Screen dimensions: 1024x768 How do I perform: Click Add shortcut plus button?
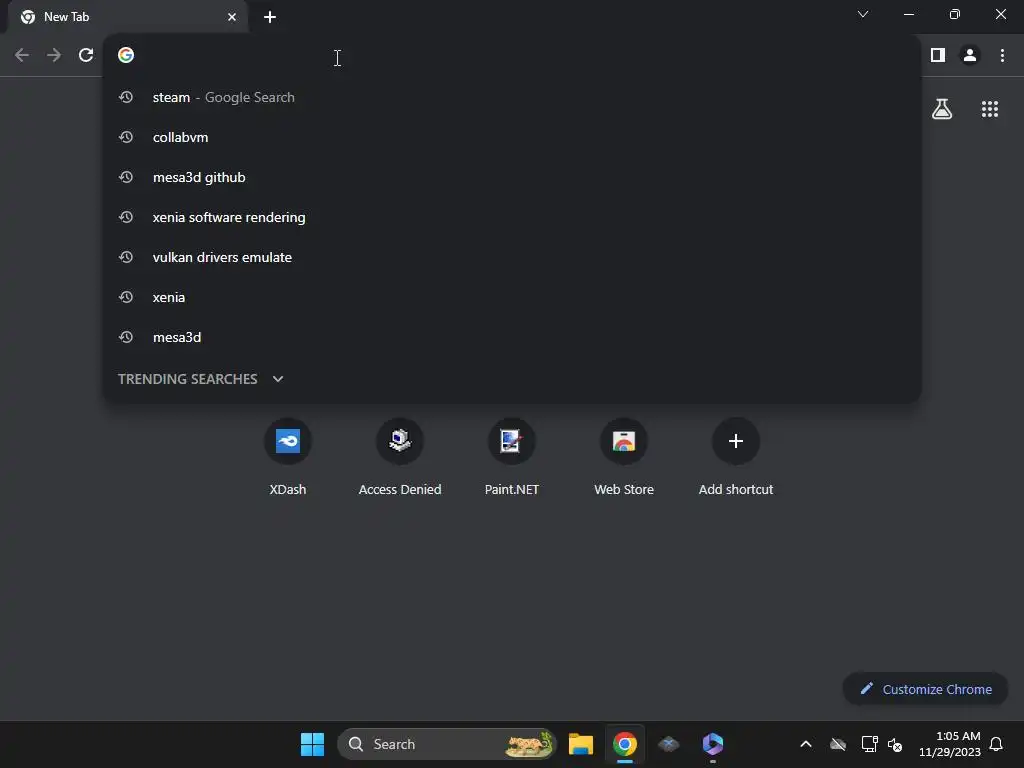pos(735,441)
